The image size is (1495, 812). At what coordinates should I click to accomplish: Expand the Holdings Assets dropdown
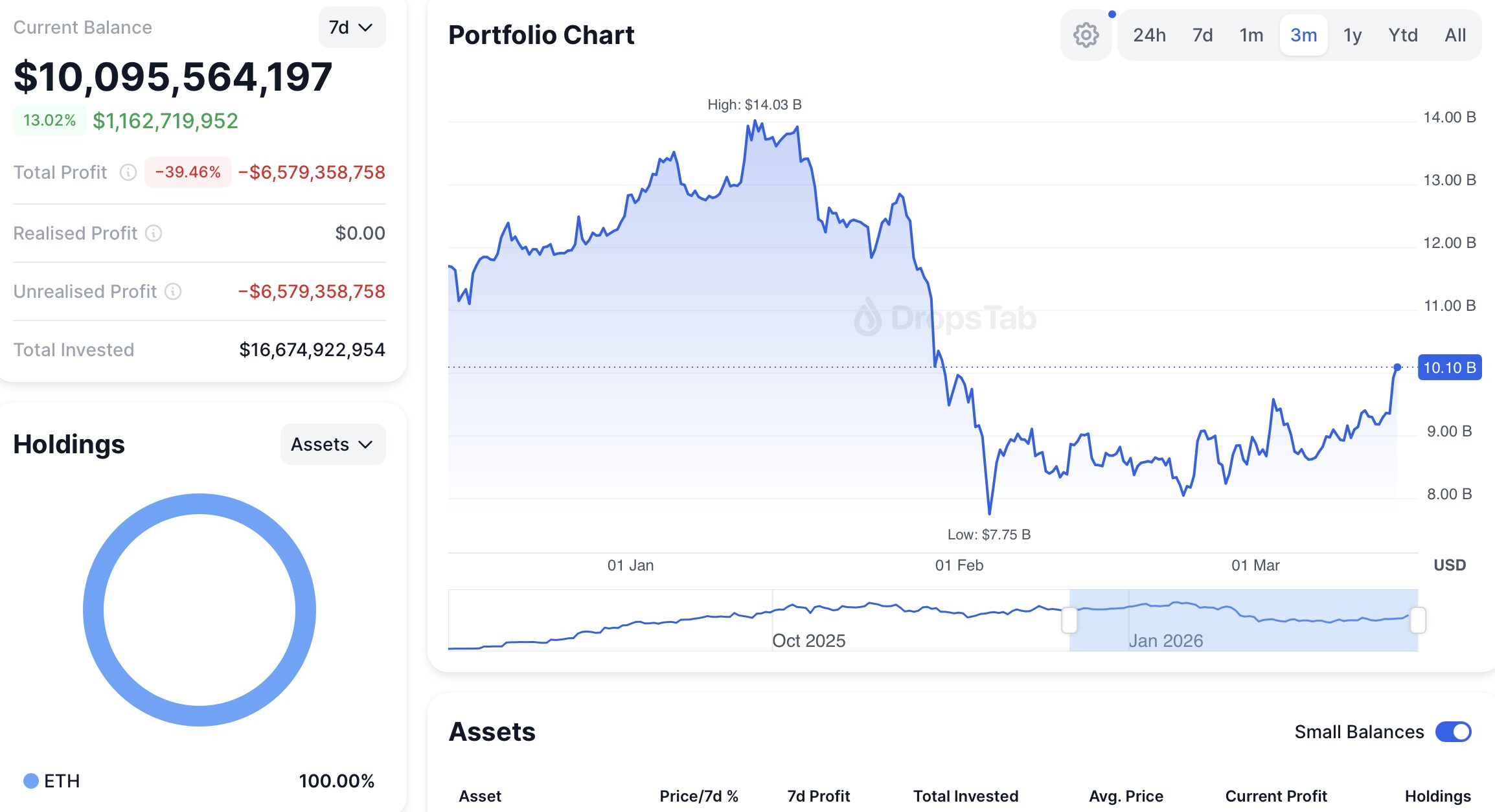coord(332,444)
